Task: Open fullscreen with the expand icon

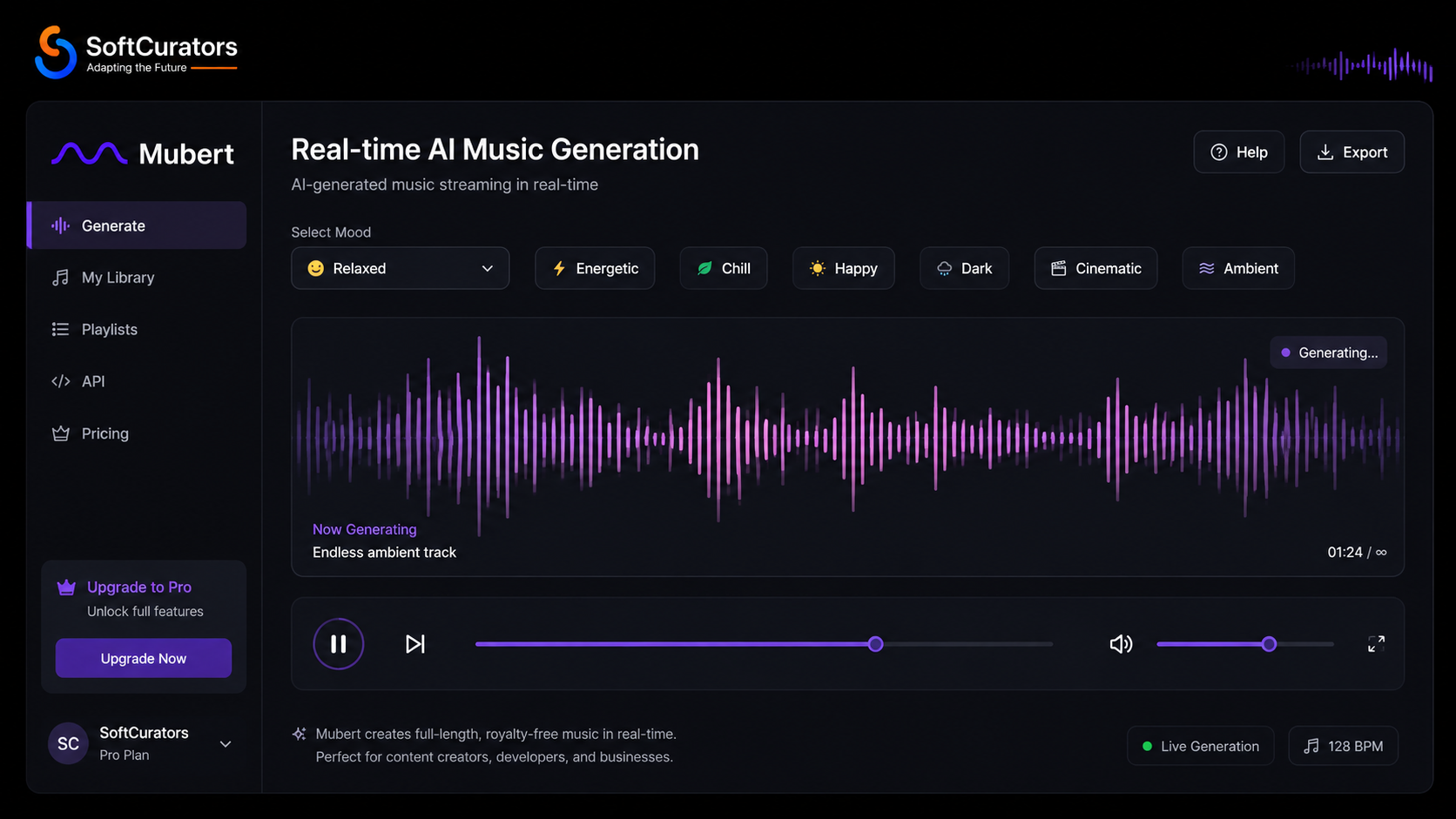Action: coord(1376,644)
